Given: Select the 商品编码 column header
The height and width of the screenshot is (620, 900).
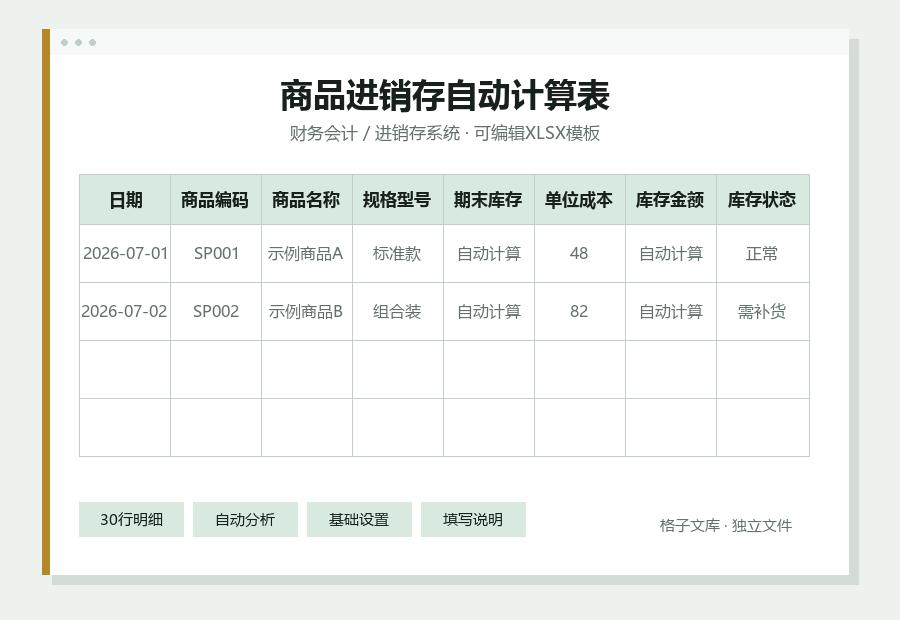Looking at the screenshot, I should click(216, 200).
